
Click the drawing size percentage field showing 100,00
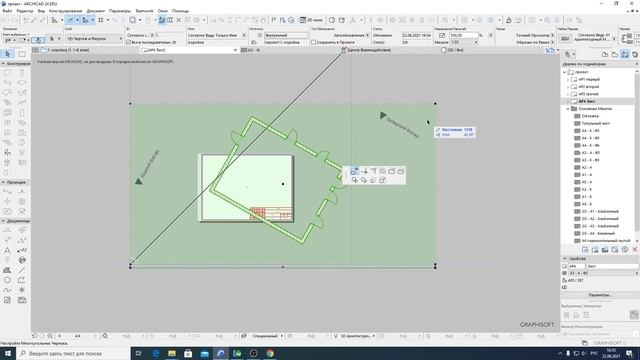(463, 36)
